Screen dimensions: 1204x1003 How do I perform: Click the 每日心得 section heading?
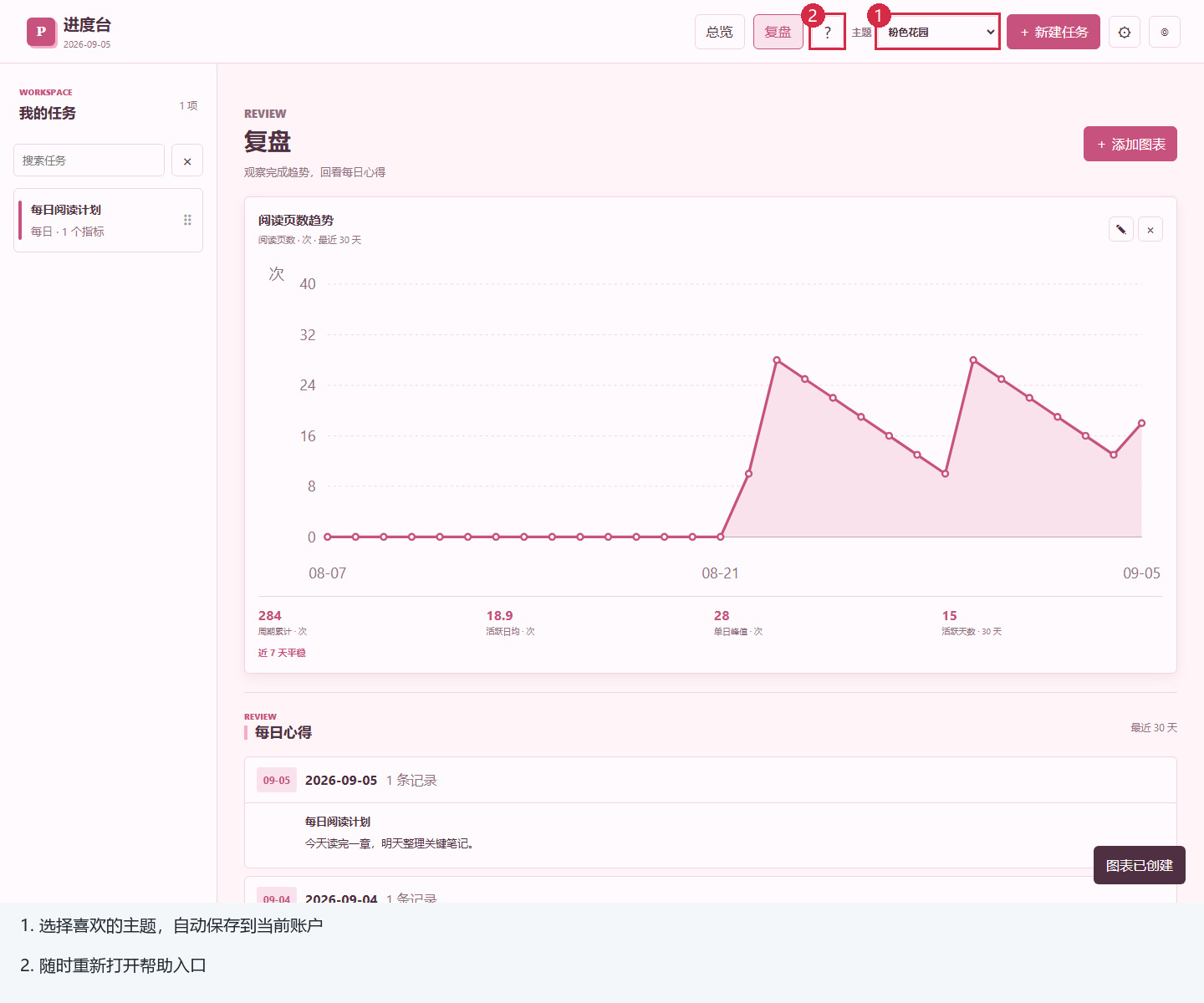[x=283, y=732]
